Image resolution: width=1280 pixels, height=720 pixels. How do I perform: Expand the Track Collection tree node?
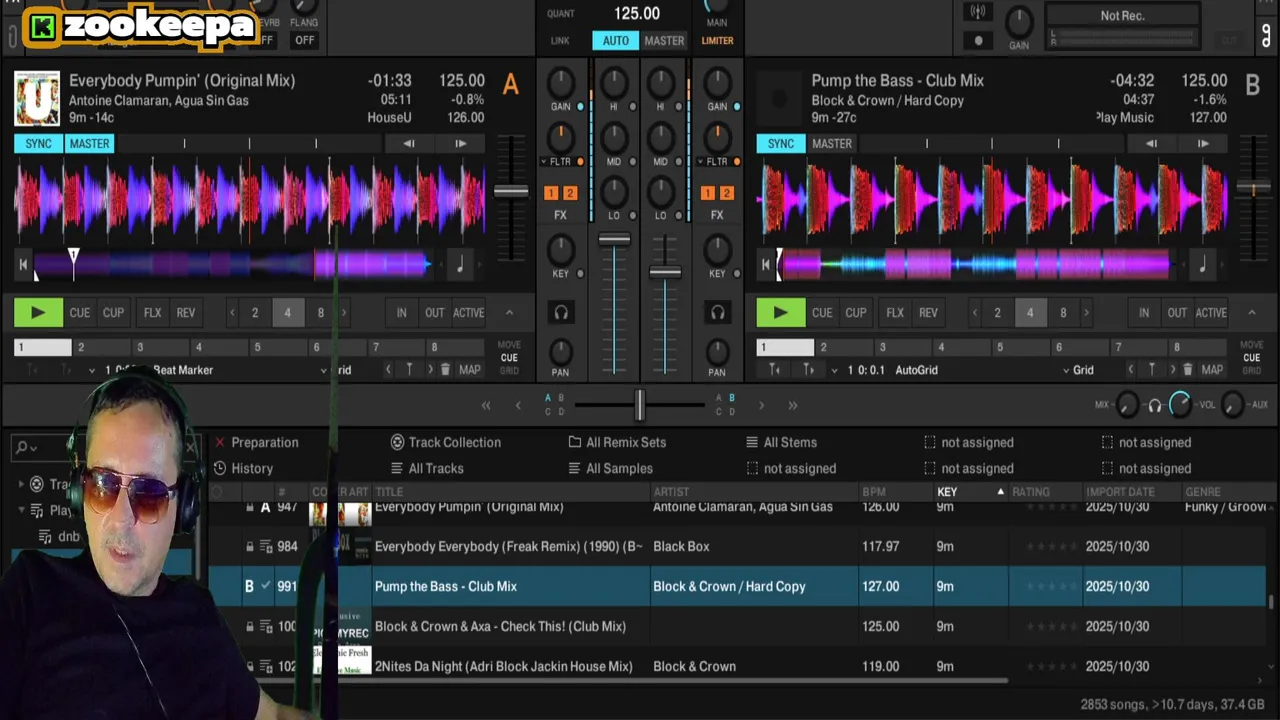pos(21,484)
